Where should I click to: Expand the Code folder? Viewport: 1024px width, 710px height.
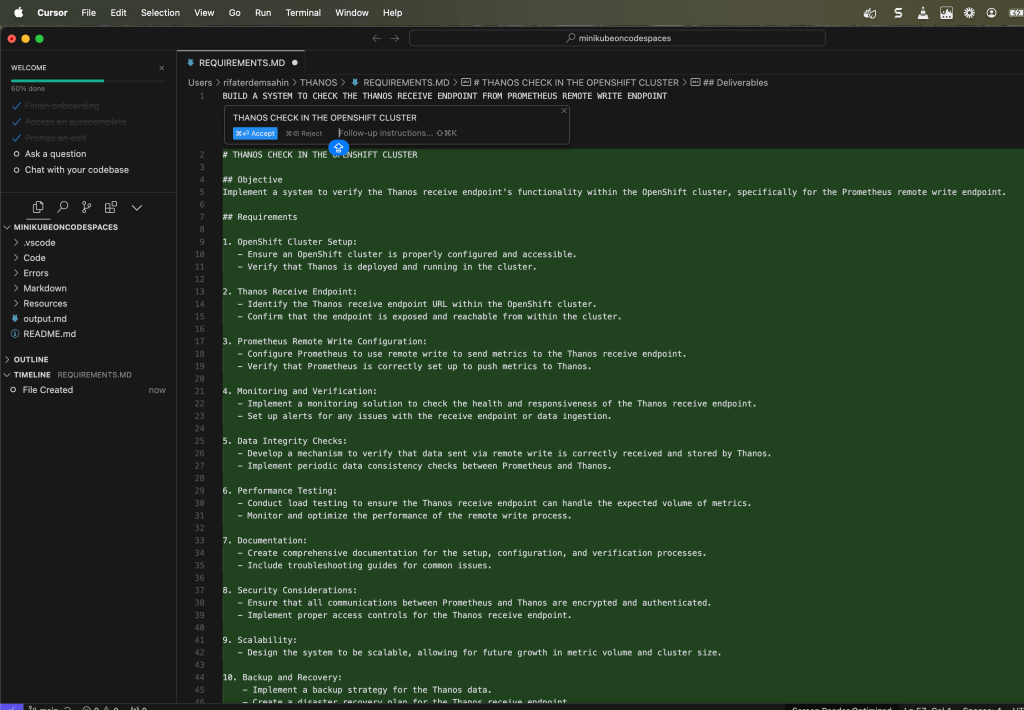click(x=16, y=258)
